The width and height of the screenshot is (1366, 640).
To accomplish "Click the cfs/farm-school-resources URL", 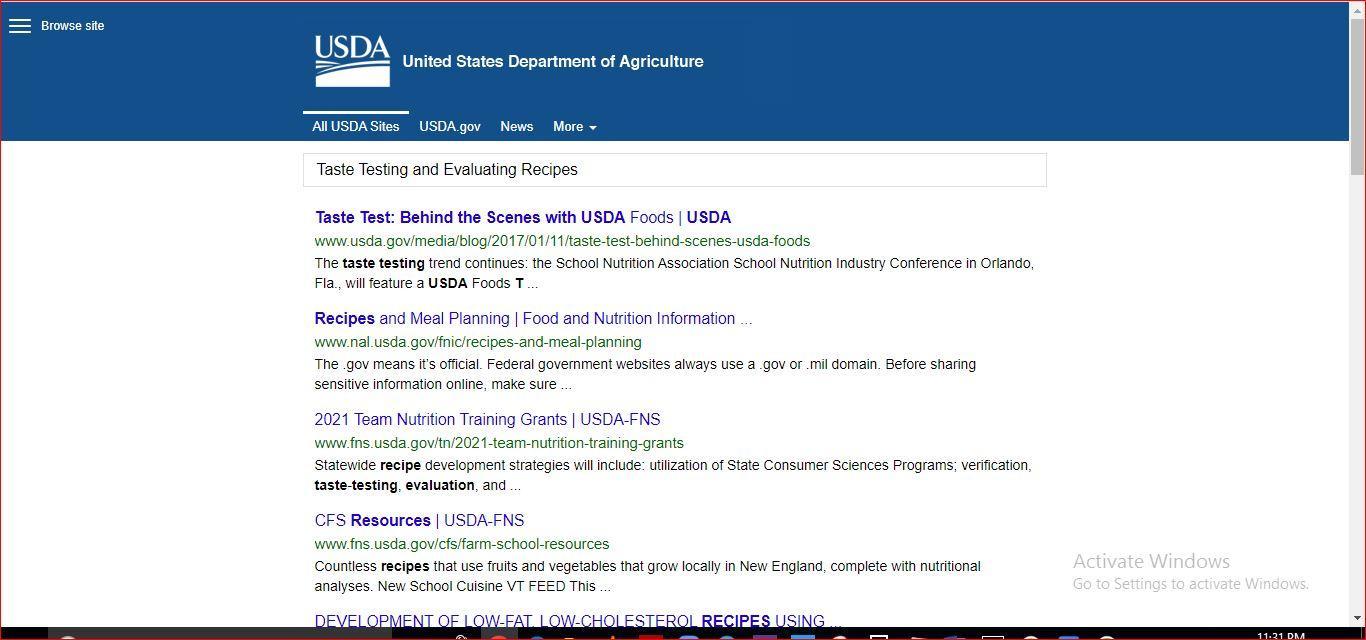I will point(462,544).
